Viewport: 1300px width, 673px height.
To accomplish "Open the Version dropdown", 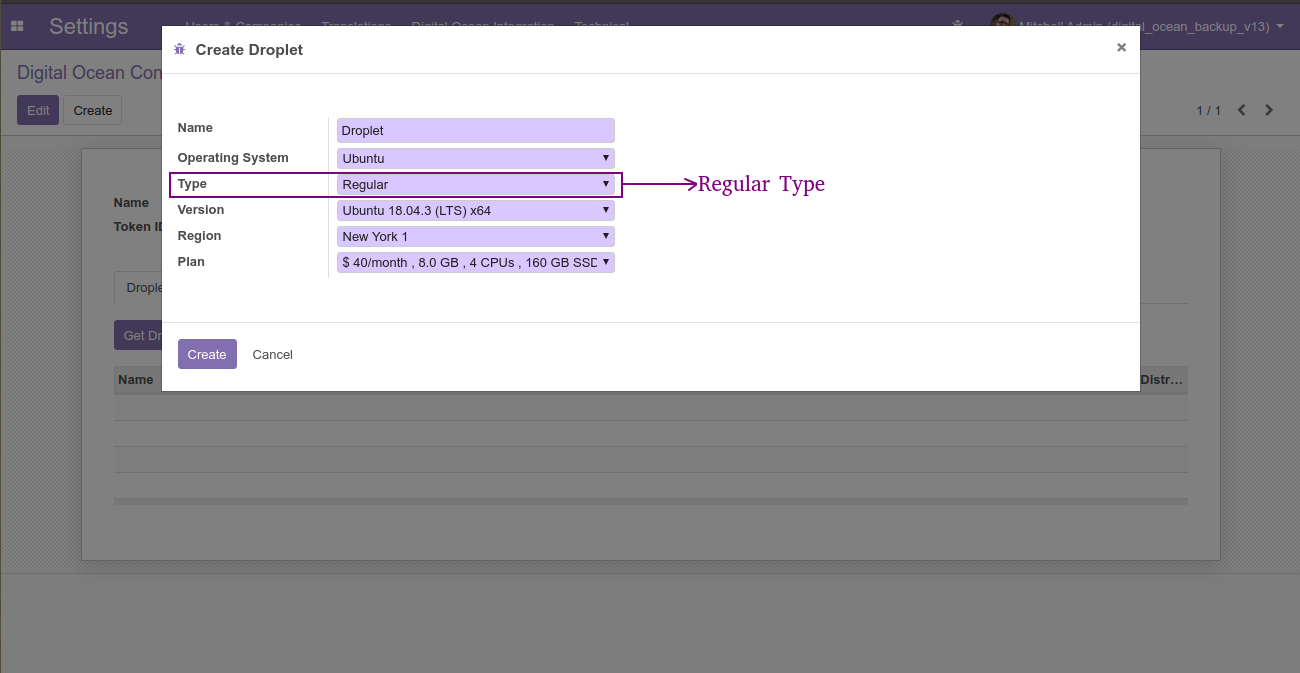I will [x=476, y=210].
